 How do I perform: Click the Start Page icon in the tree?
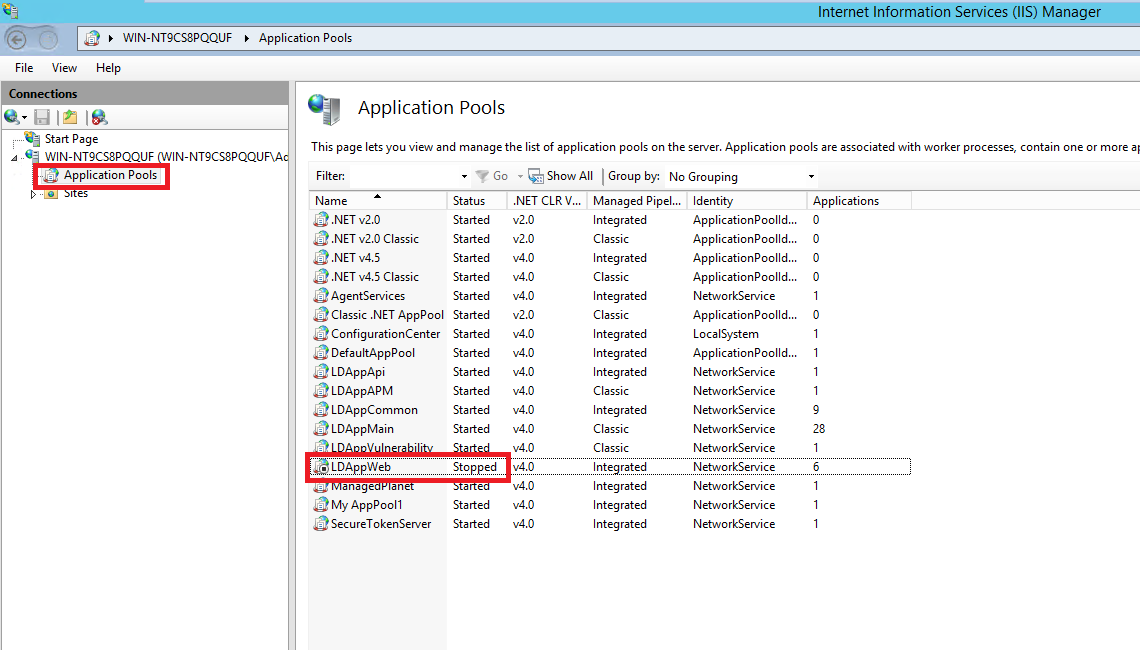pyautogui.click(x=33, y=139)
